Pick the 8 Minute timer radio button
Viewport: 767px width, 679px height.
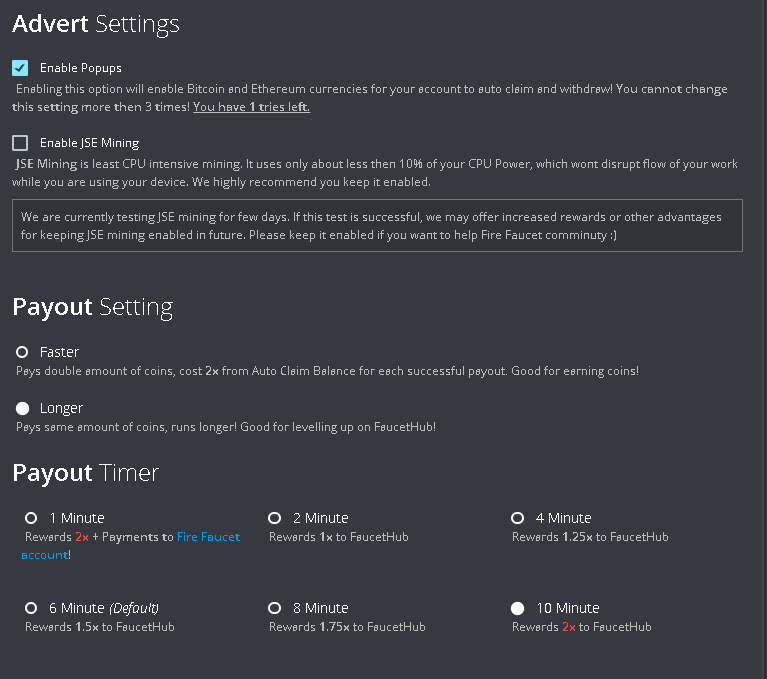[274, 608]
